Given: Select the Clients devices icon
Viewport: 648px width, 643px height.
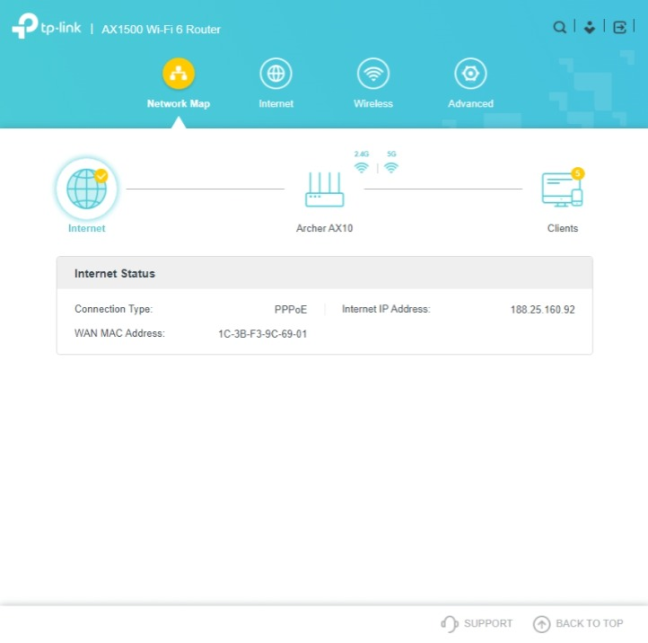Looking at the screenshot, I should [562, 190].
